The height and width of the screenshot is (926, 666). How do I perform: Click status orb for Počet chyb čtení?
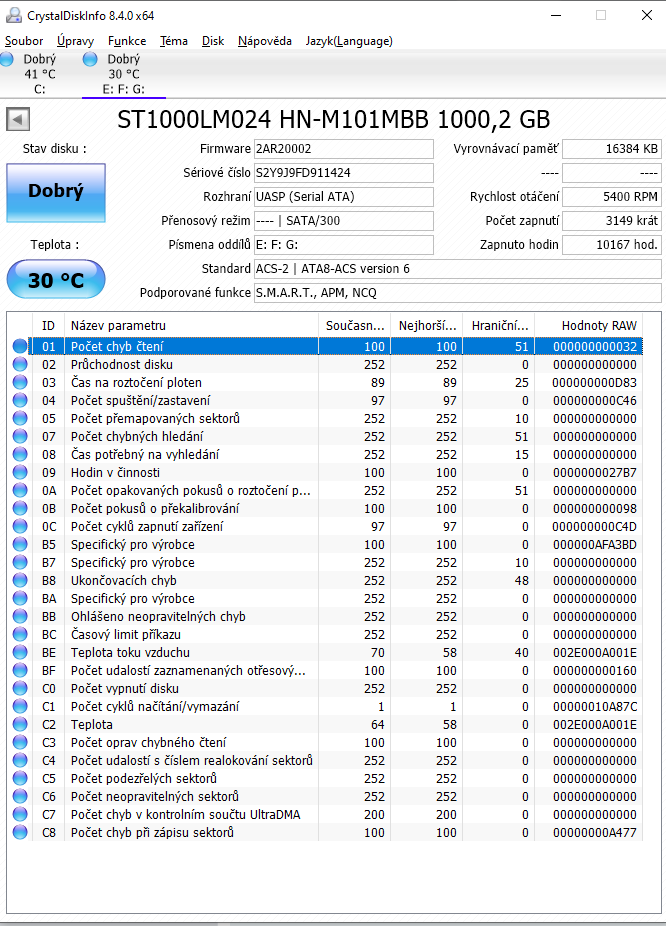pyautogui.click(x=20, y=346)
